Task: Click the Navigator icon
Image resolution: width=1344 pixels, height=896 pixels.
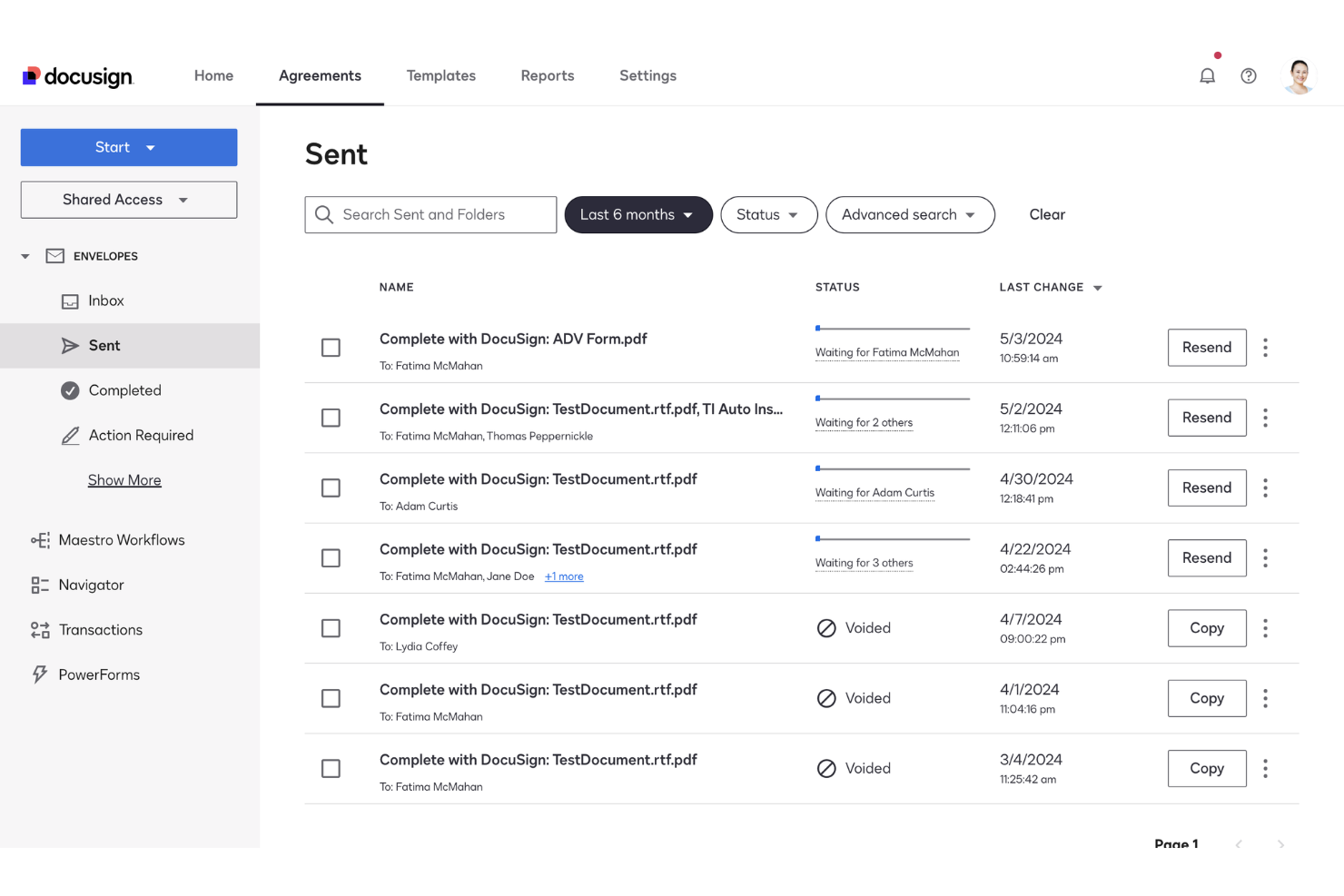Action: point(40,586)
